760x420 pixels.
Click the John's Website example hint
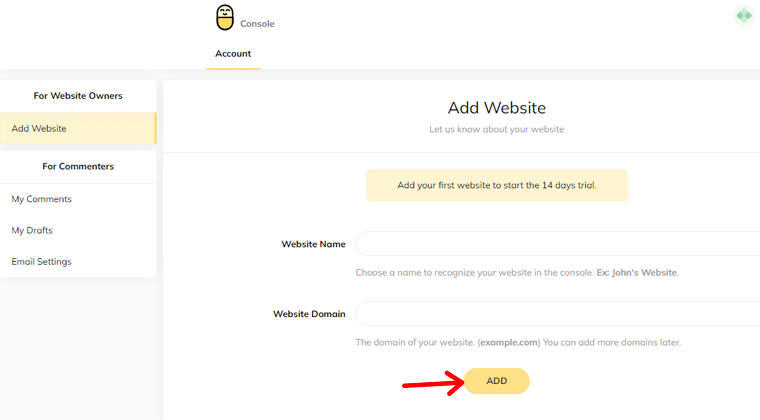click(637, 273)
